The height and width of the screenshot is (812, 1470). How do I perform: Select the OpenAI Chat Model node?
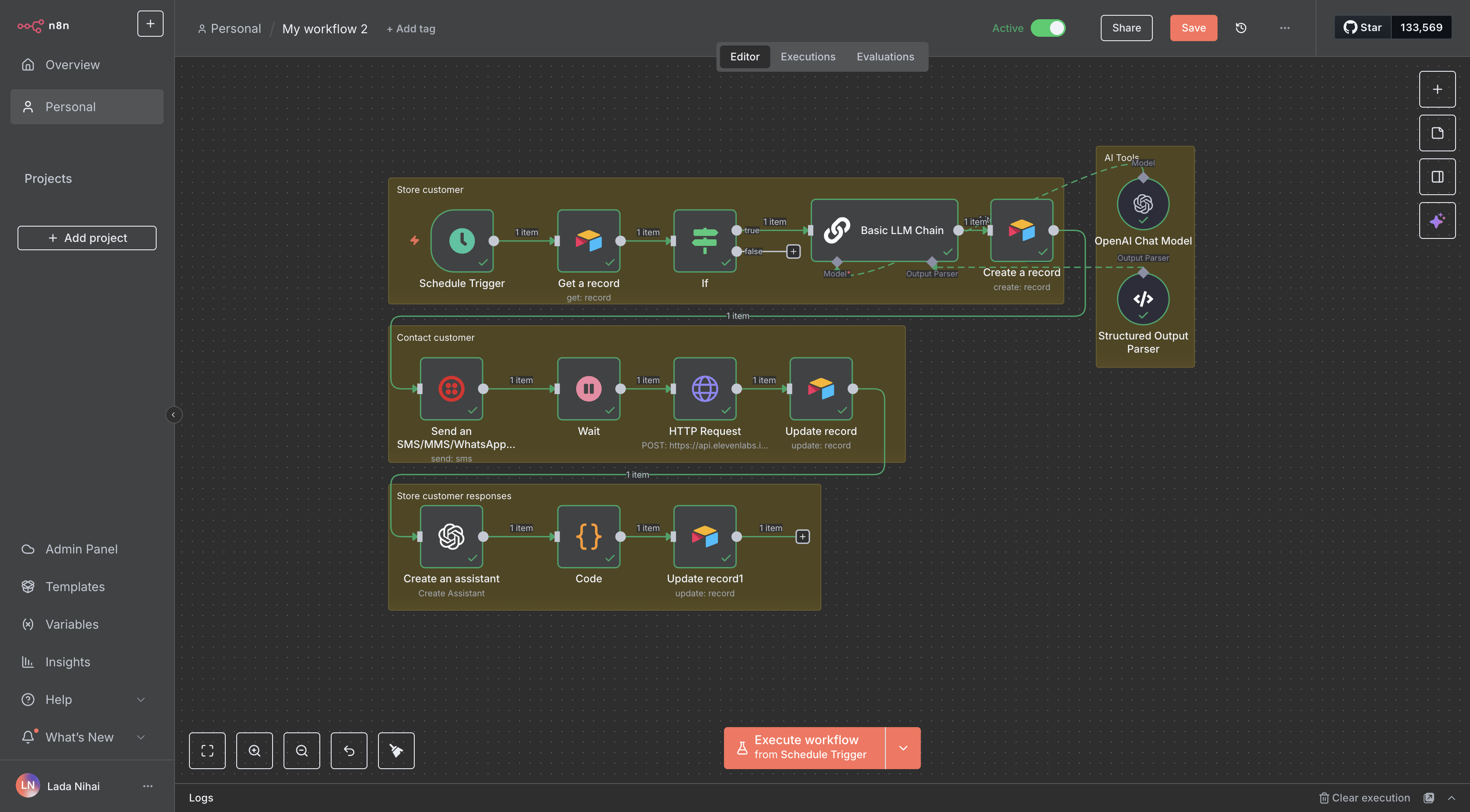pyautogui.click(x=1143, y=204)
